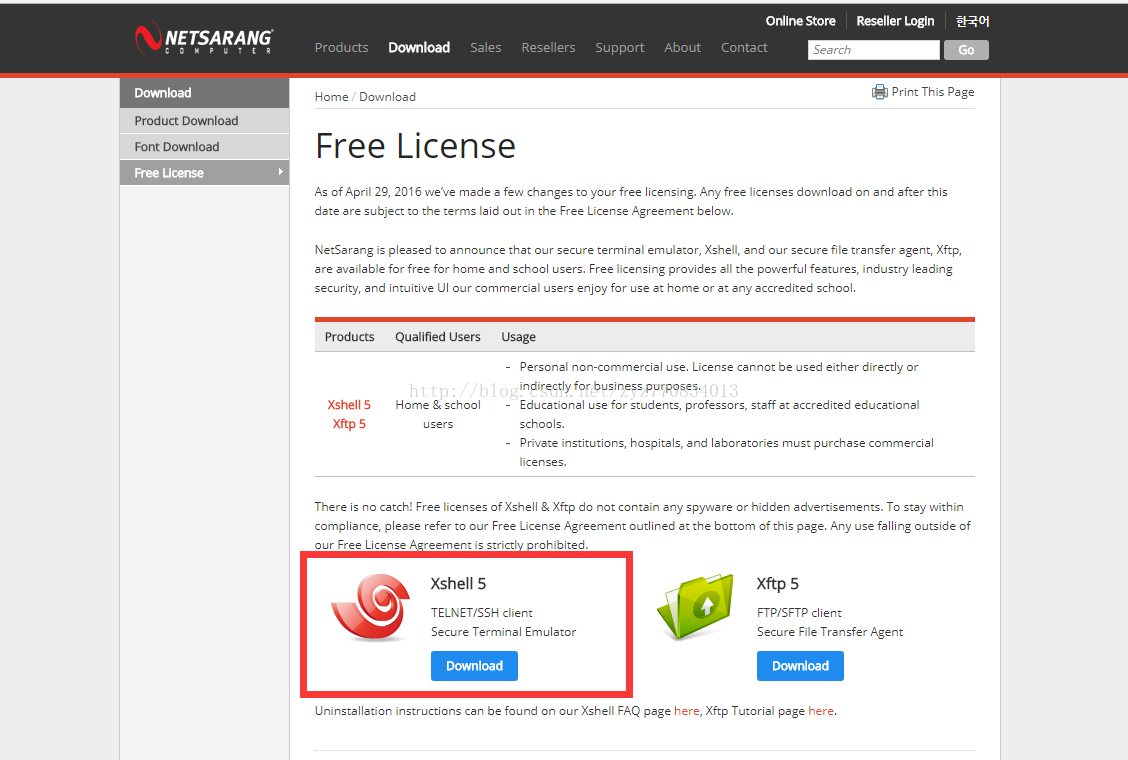Open the Contact menu
This screenshot has width=1128, height=760.
[744, 48]
